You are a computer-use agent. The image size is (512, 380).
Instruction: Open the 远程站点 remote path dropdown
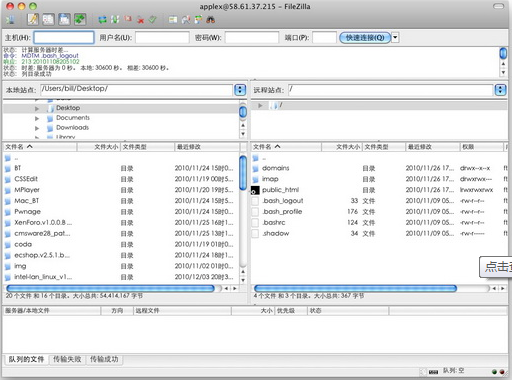(x=500, y=90)
